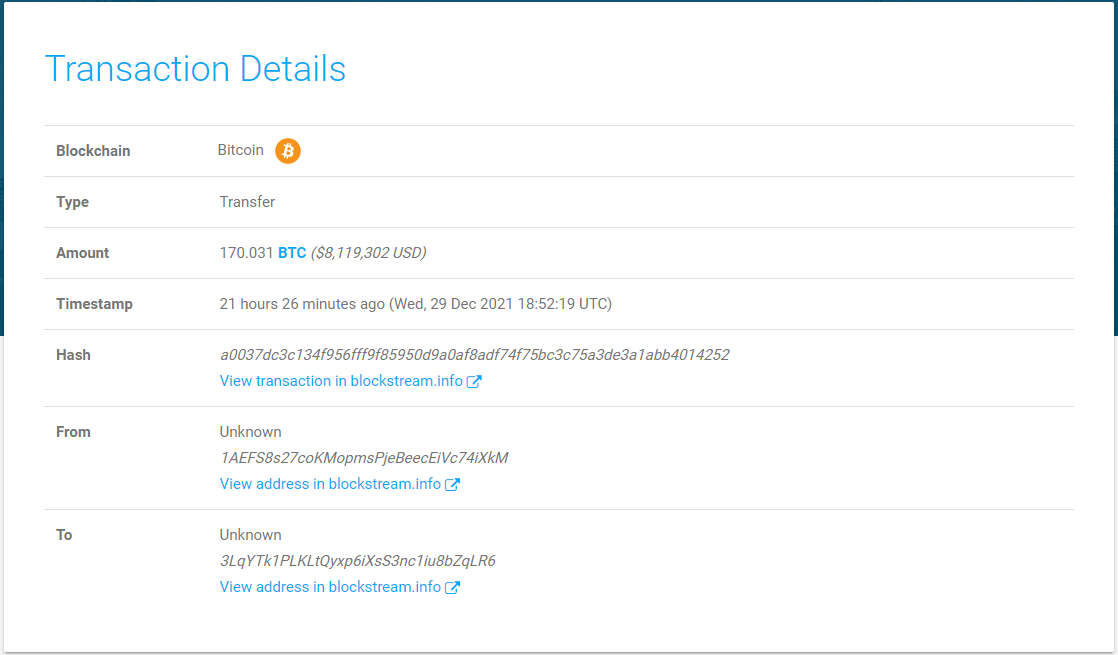Open View transaction in blockstream.info link
Image resolution: width=1118 pixels, height=655 pixels.
coord(341,381)
